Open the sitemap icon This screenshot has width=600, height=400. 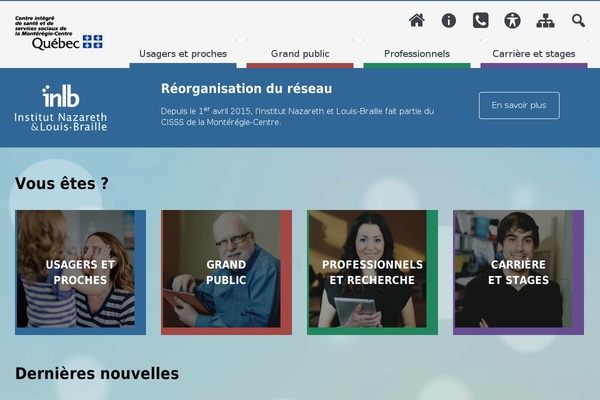(x=545, y=20)
